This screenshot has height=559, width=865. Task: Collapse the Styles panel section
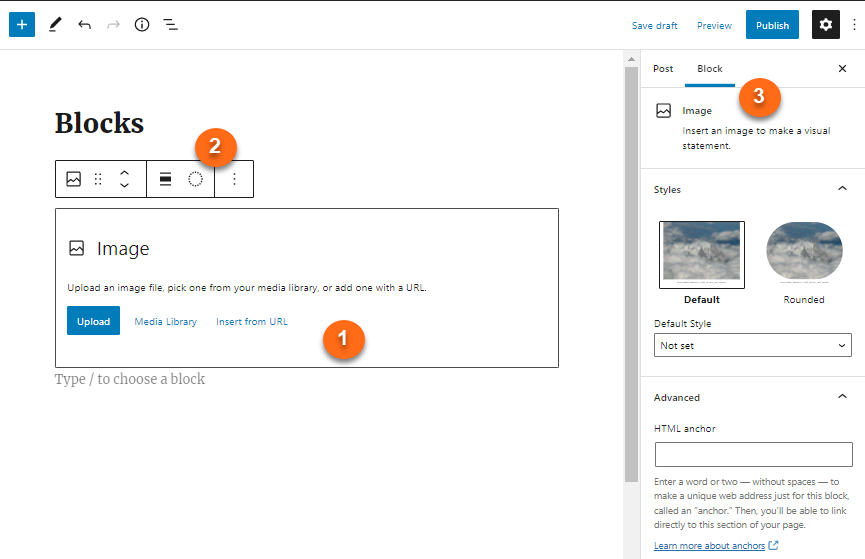pos(841,189)
